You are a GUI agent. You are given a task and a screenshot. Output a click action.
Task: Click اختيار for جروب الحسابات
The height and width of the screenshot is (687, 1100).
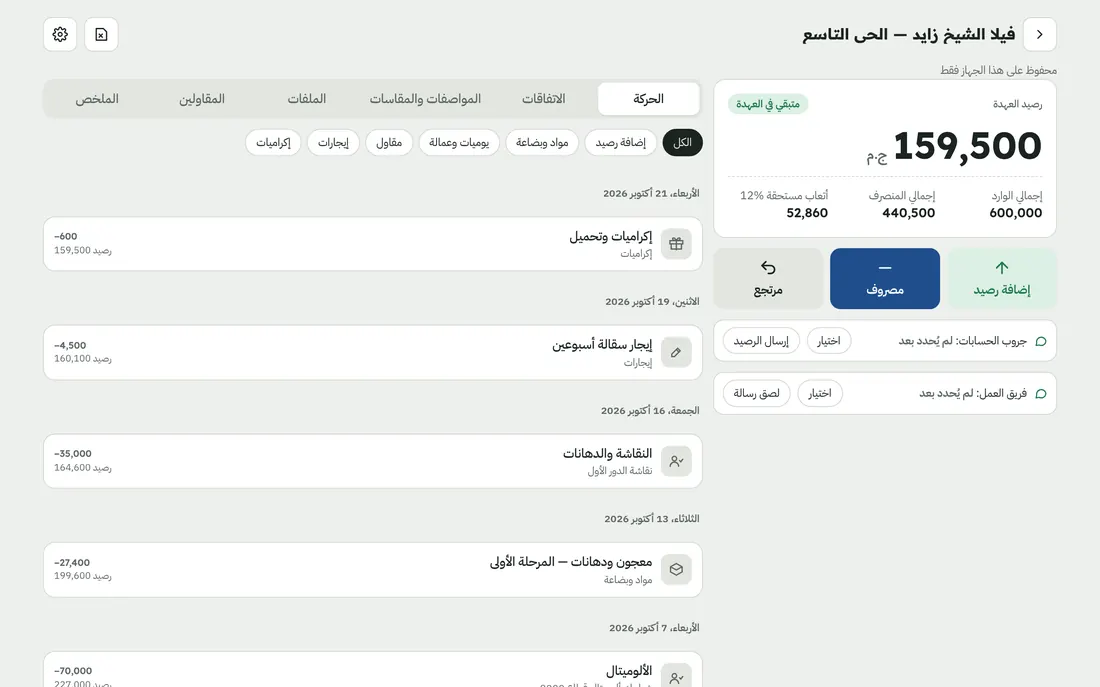pyautogui.click(x=829, y=341)
